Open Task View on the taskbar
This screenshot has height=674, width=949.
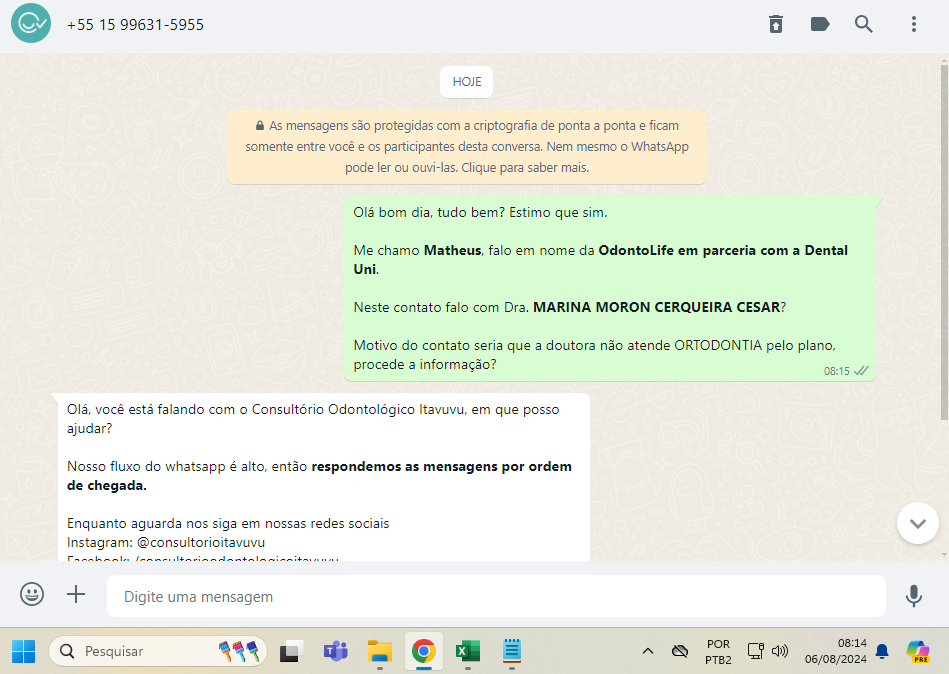click(291, 652)
